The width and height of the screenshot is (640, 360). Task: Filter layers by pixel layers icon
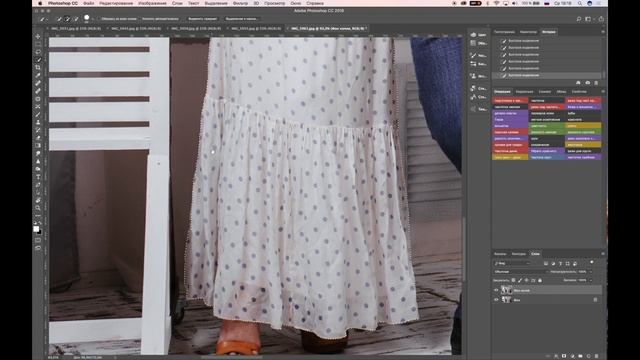click(546, 264)
